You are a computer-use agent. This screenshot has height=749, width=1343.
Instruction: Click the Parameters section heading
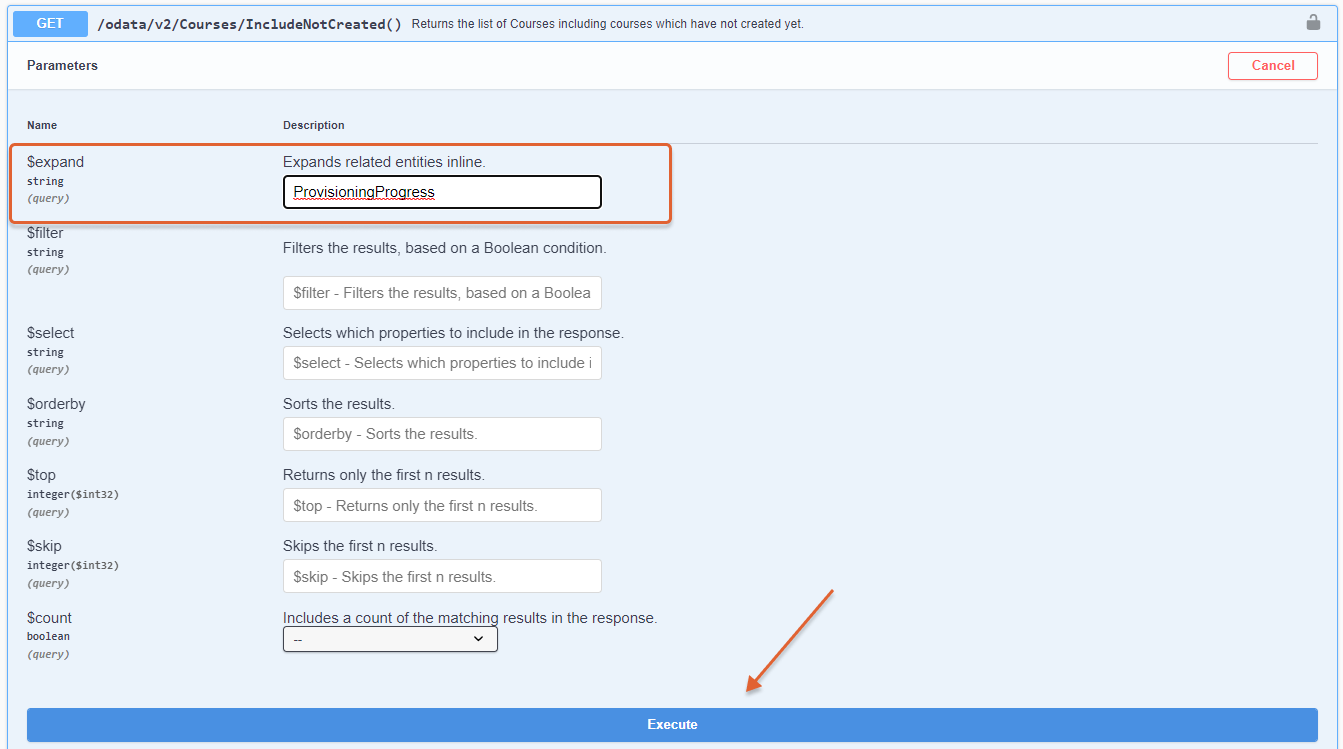62,66
